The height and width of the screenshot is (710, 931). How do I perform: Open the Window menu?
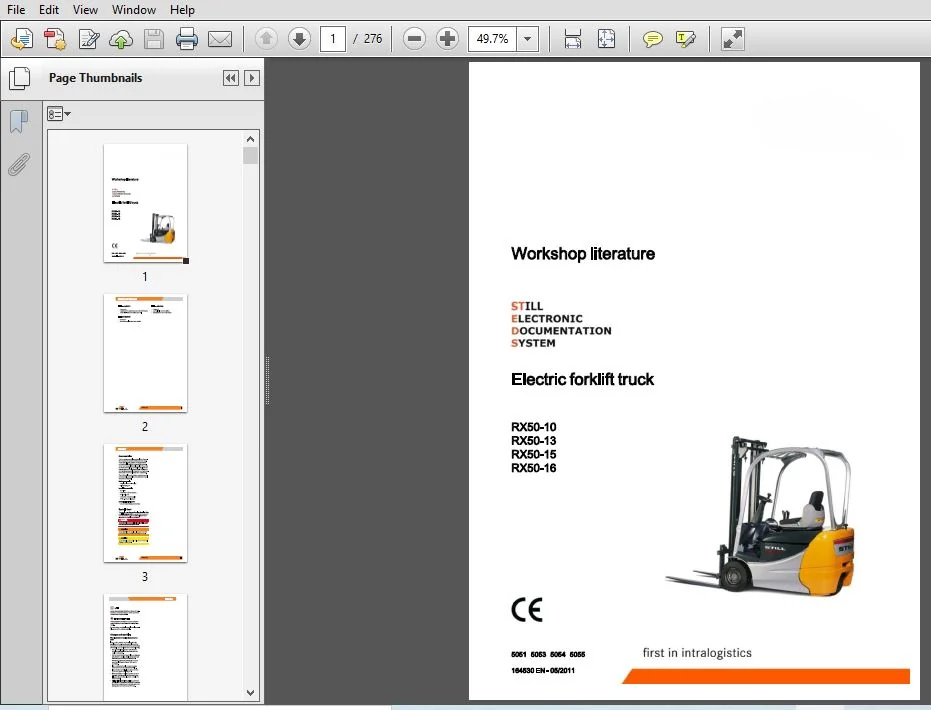coord(134,9)
